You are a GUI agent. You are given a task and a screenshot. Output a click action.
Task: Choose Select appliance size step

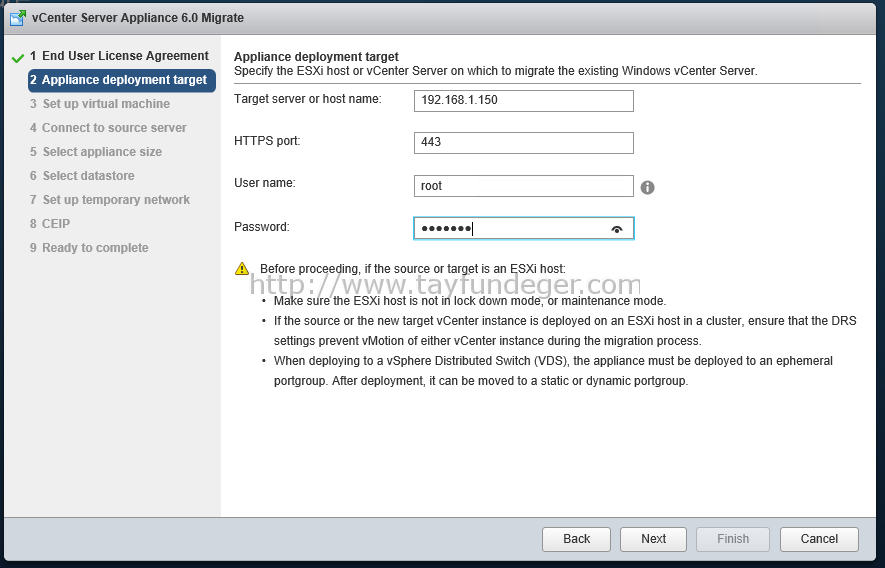point(96,152)
